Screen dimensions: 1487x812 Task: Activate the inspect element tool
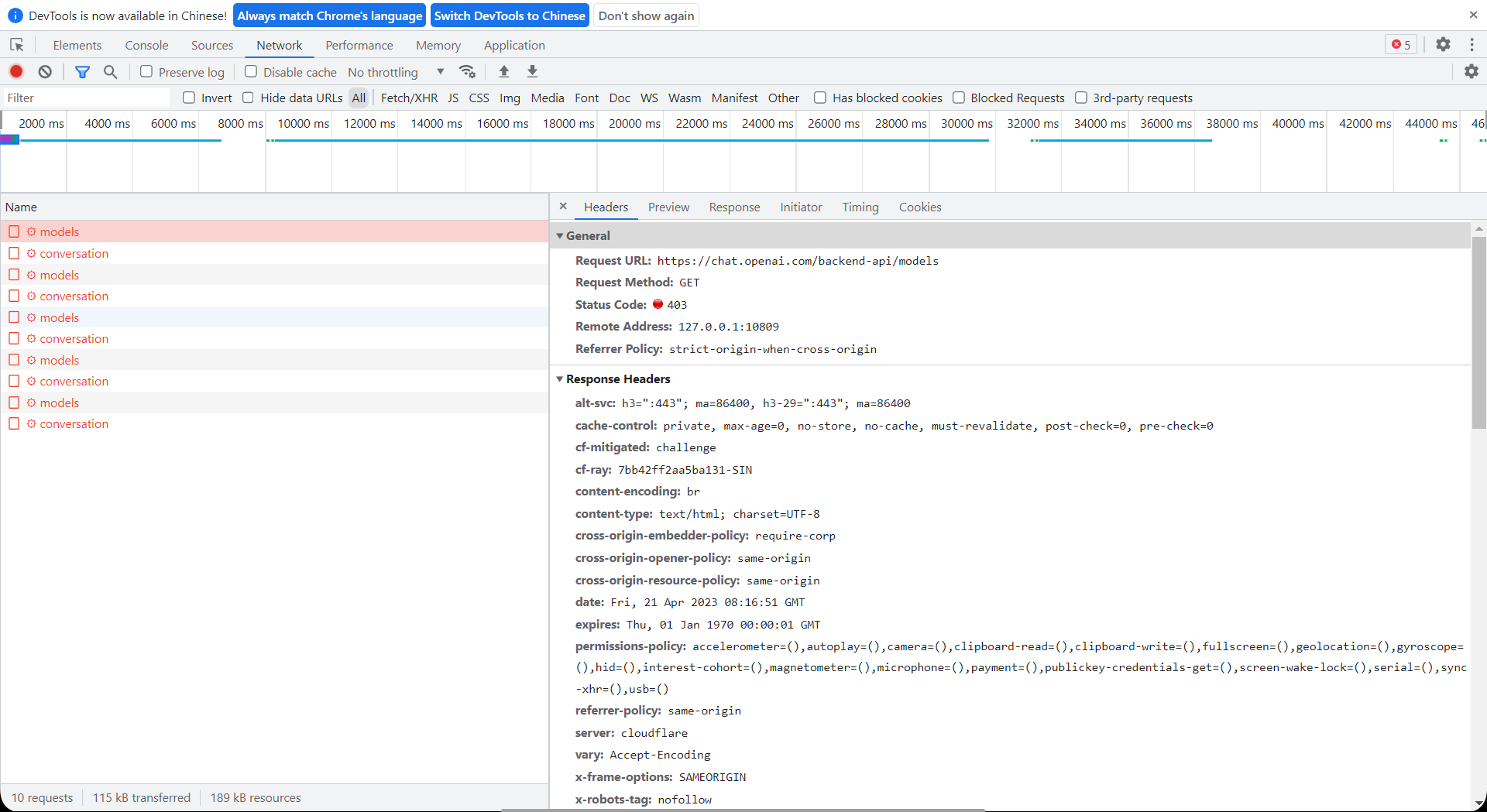coord(17,45)
